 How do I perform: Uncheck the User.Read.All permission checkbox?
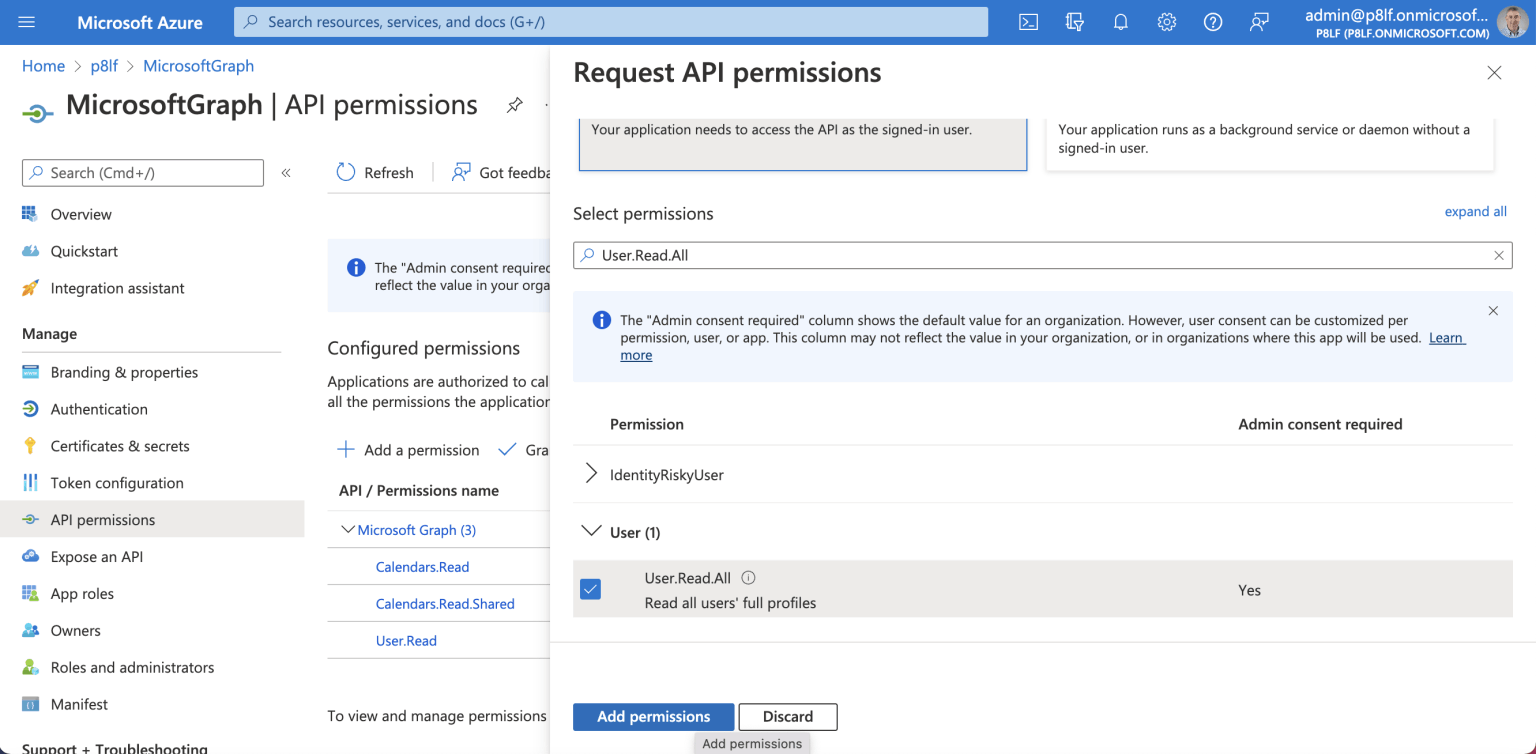590,590
